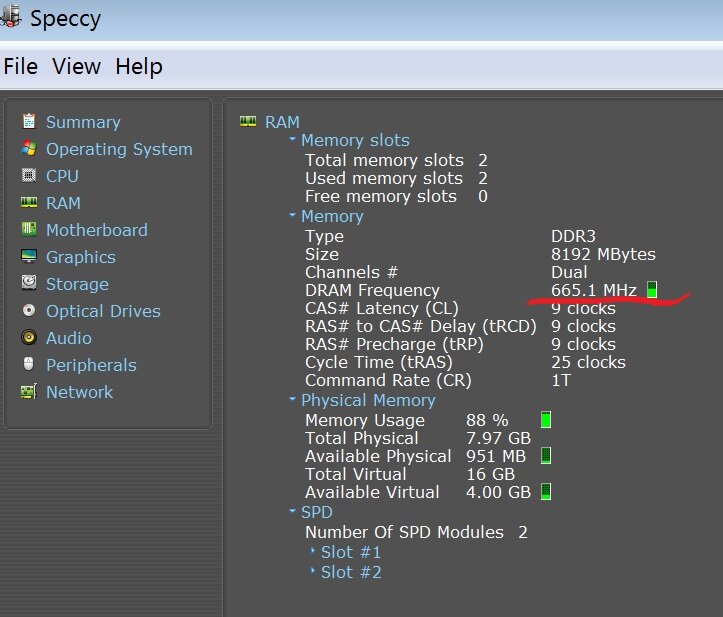Click the RAM icon beside the panel heading
This screenshot has width=723, height=617.
248,121
